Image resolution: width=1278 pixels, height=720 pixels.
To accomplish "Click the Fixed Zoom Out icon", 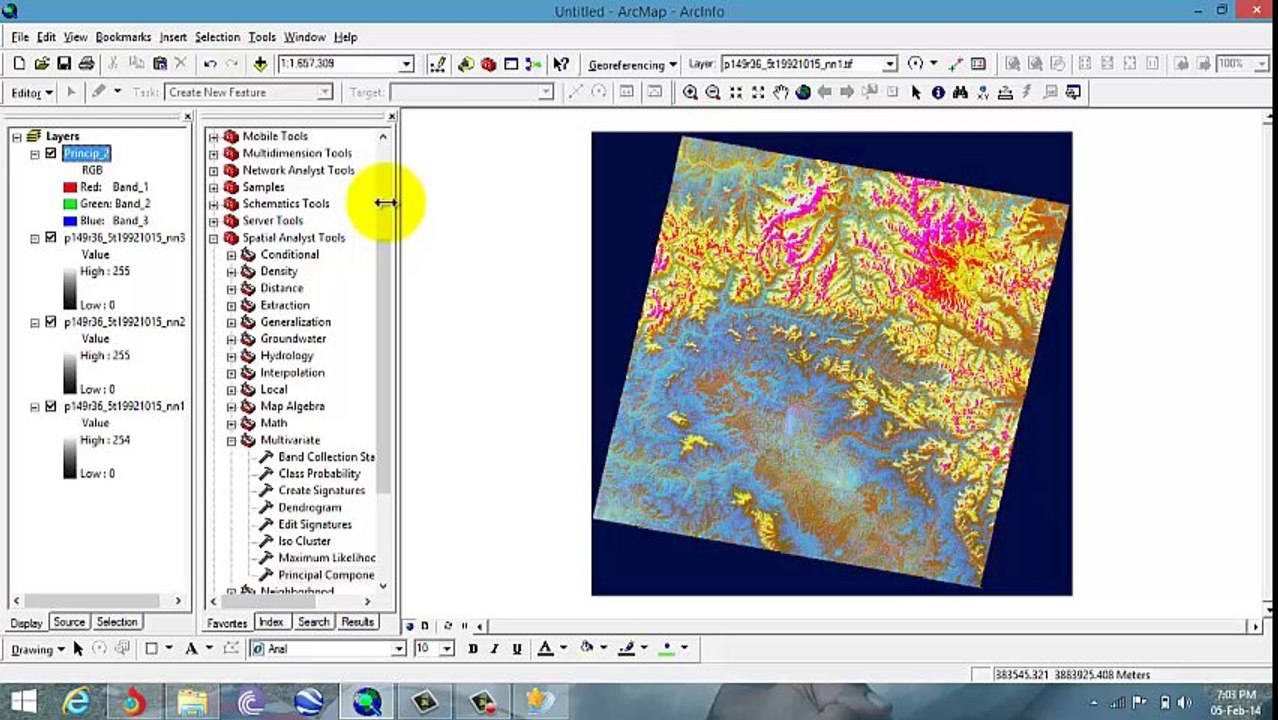I will (x=758, y=92).
